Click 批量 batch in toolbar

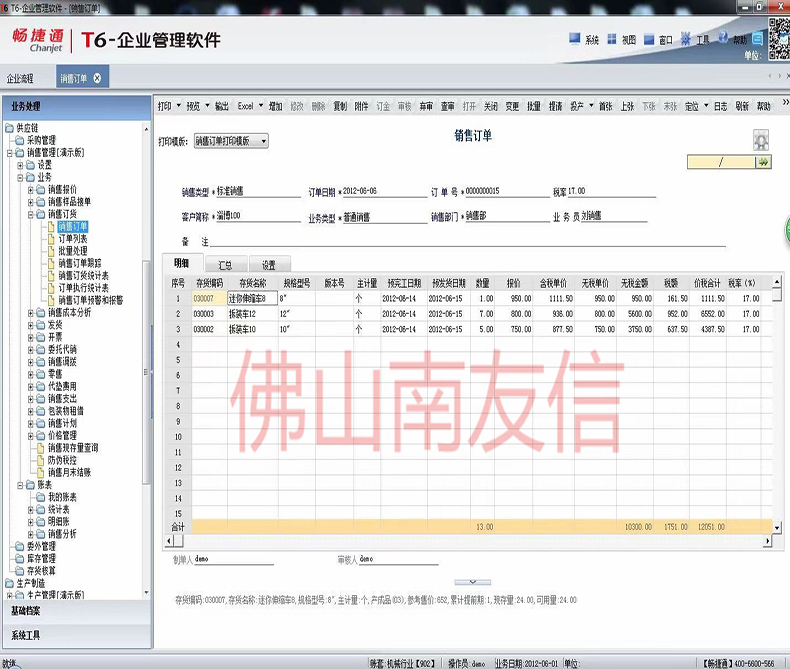click(534, 106)
